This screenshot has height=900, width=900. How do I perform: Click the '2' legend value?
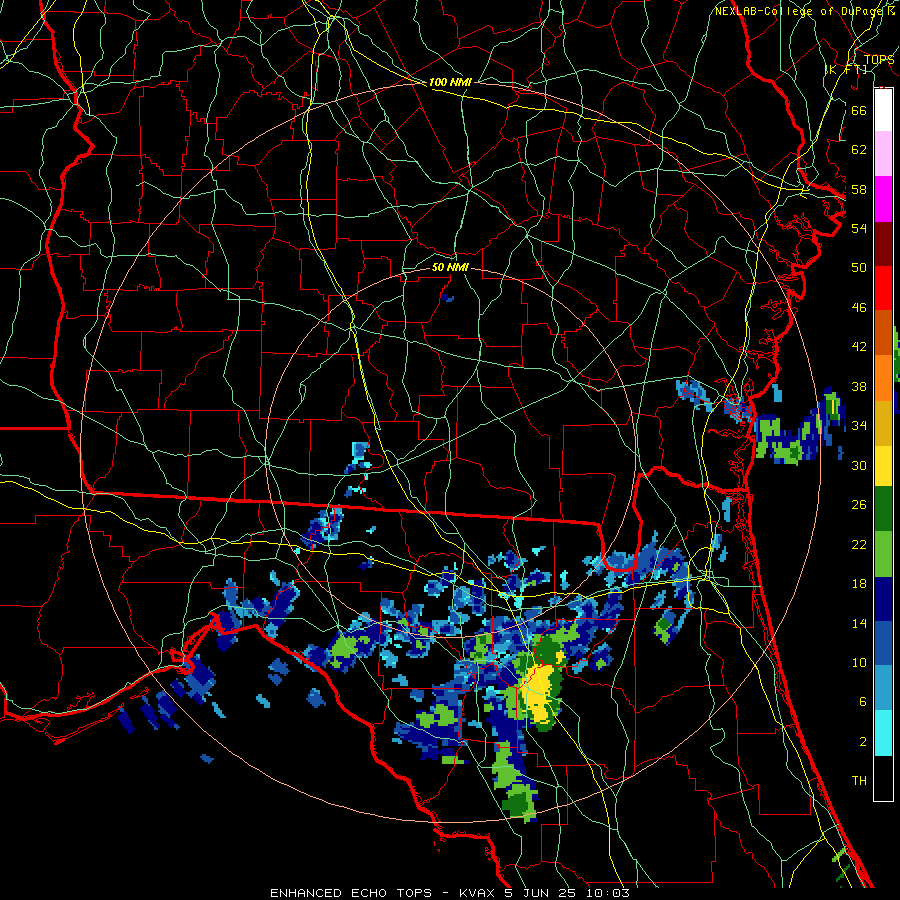tap(863, 742)
